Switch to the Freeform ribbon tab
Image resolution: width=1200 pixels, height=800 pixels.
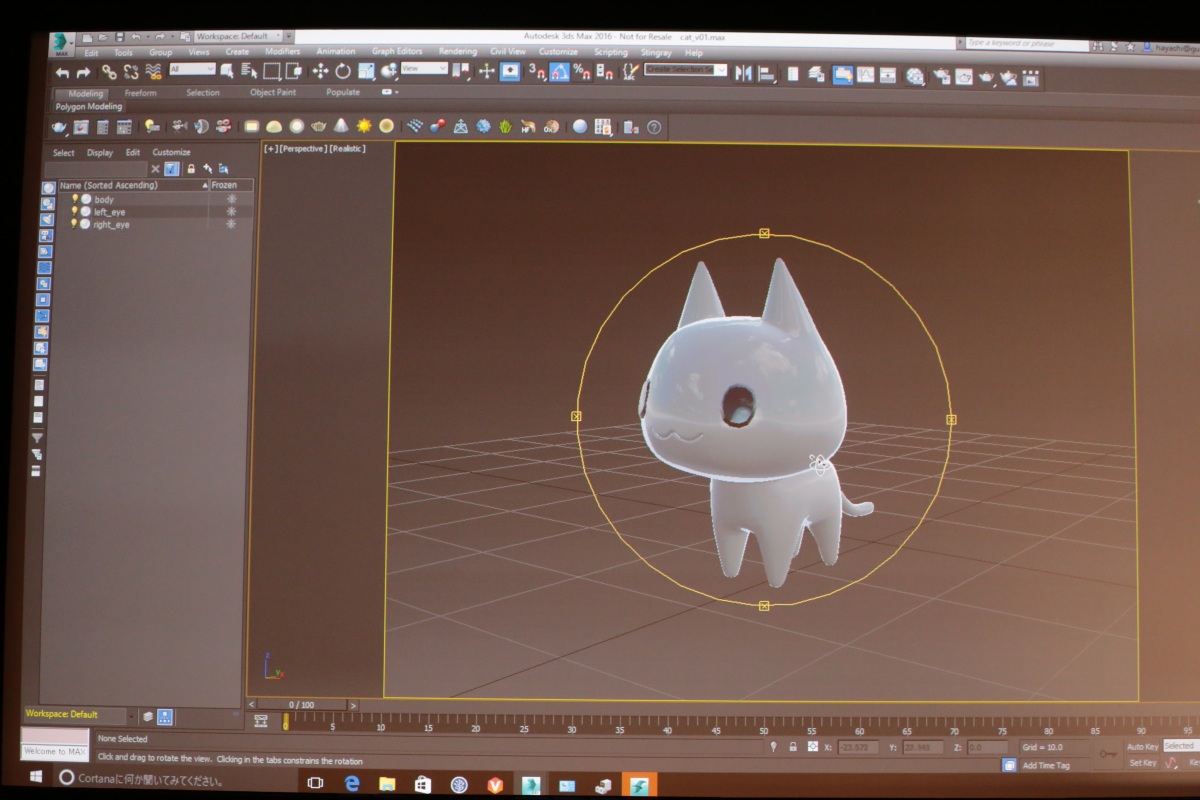[140, 93]
